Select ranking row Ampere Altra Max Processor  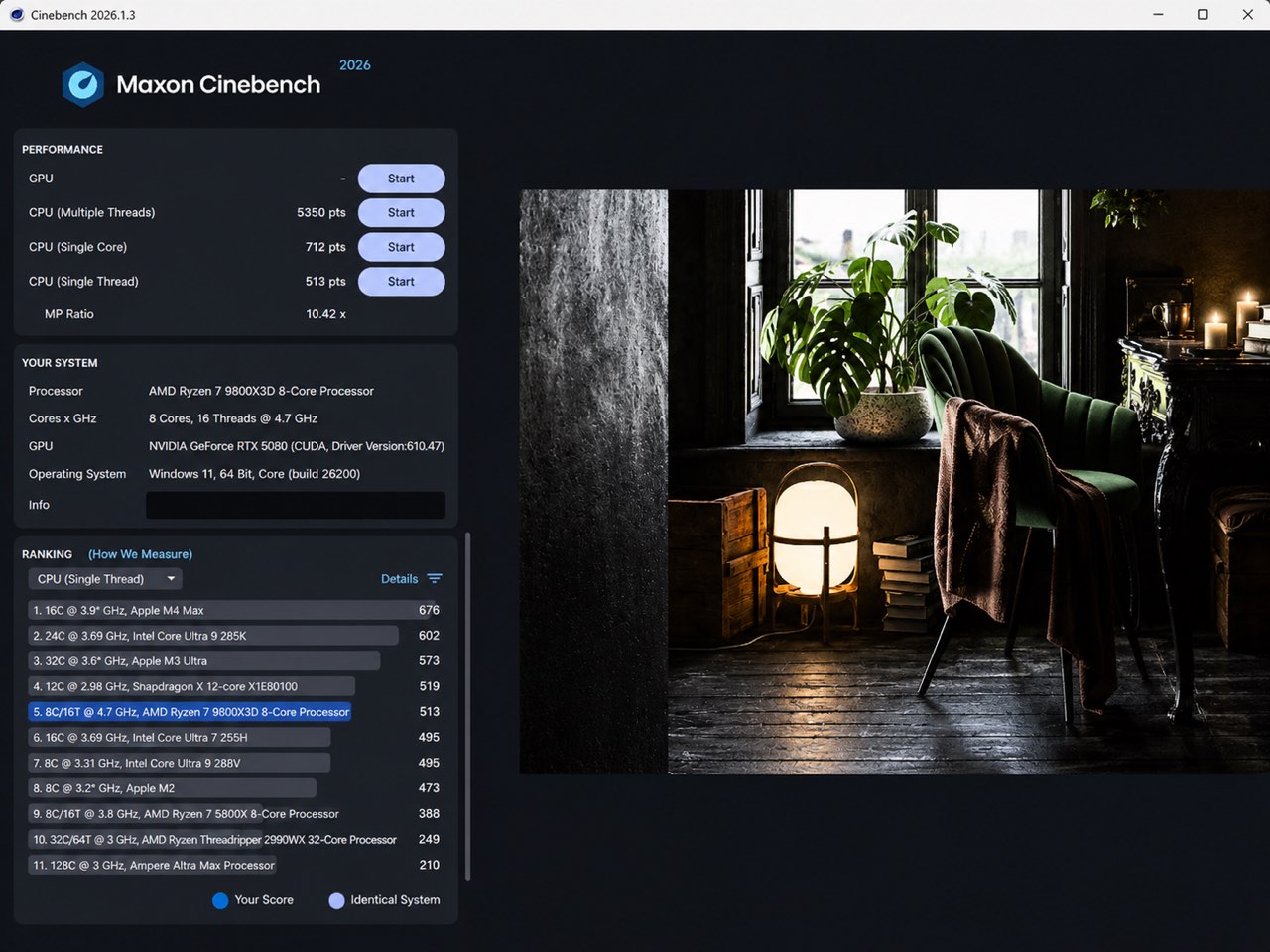tap(234, 865)
